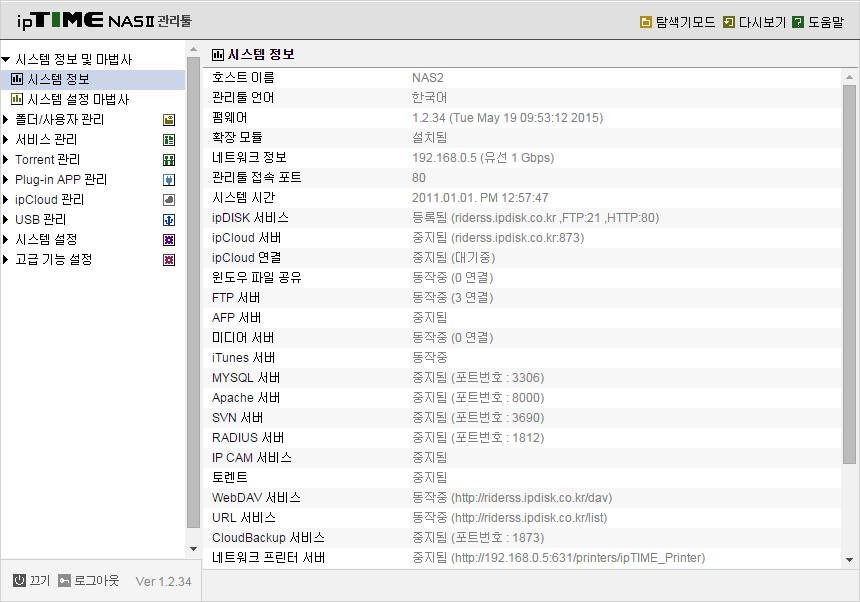Expand the 폴더/사용자 관리 section arrow

5,120
